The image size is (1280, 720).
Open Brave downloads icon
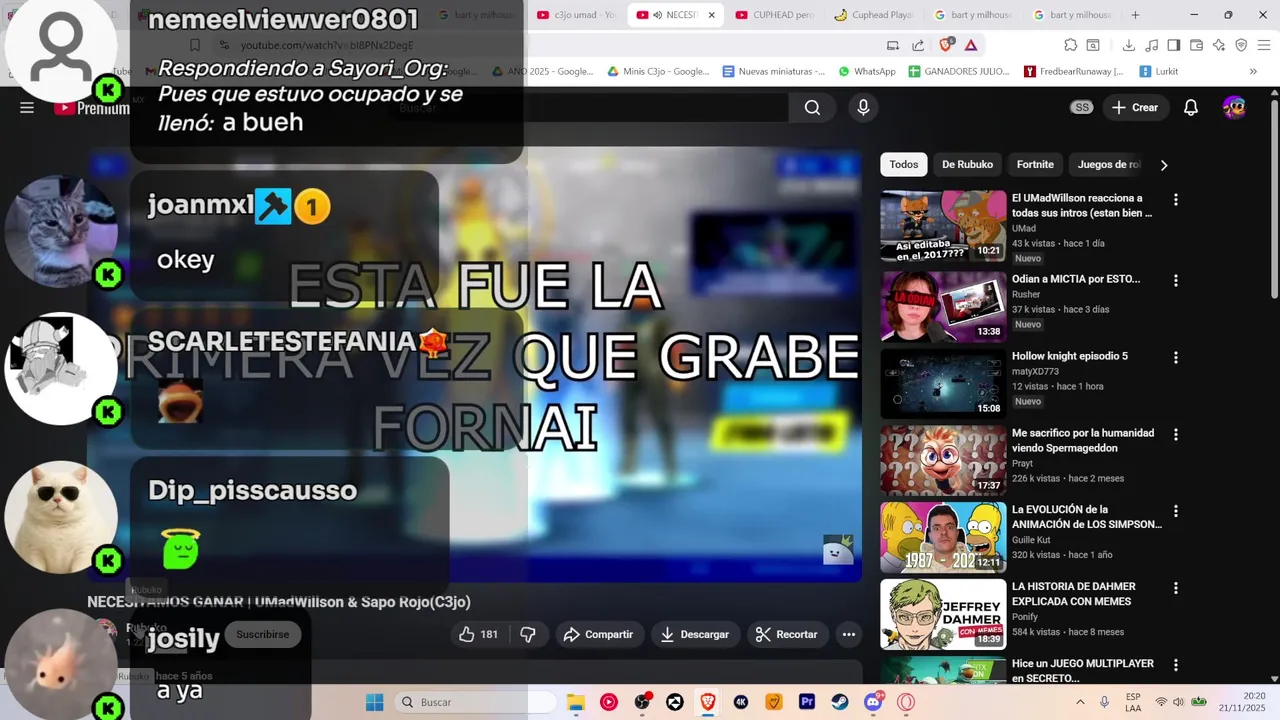pyautogui.click(x=1129, y=45)
